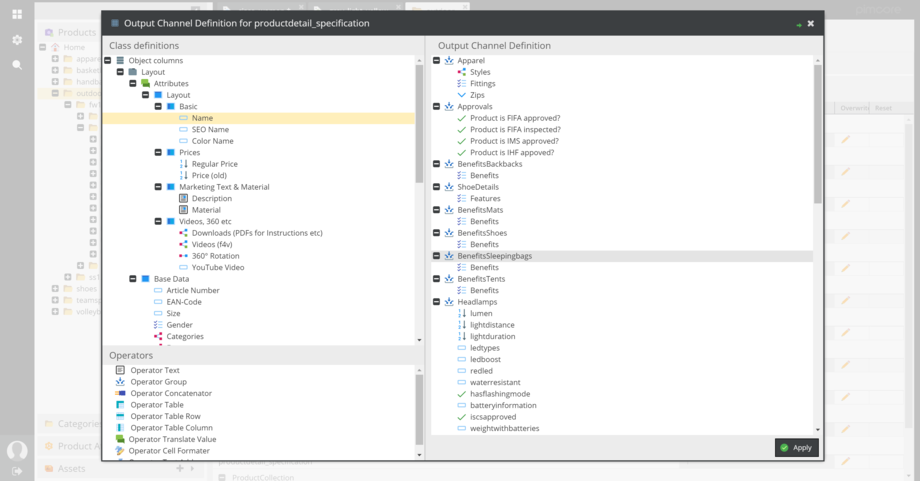
Task: Collapse the Apparel group node
Action: [x=437, y=61]
